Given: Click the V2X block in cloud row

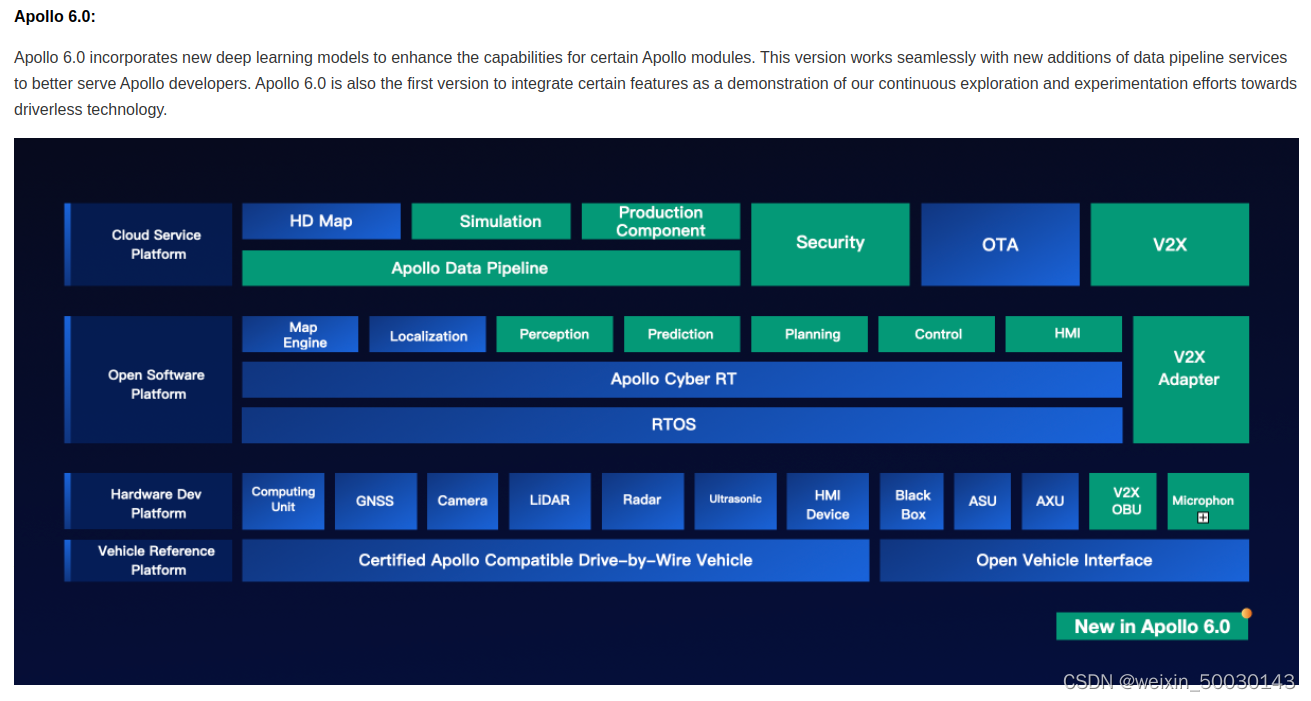Looking at the screenshot, I should (x=1169, y=244).
